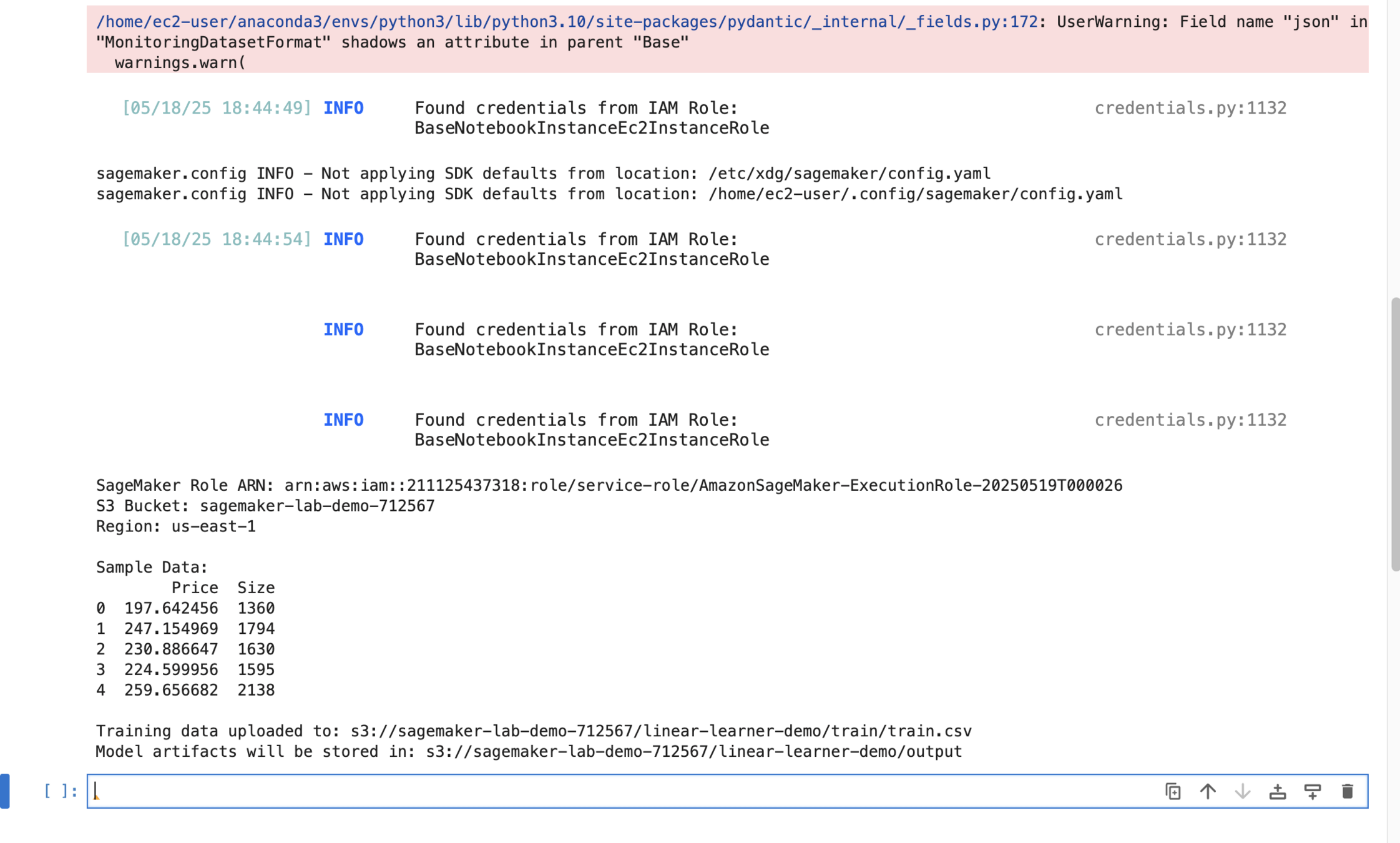The width and height of the screenshot is (1400, 843).
Task: Click the SageMaker Role ARN output line
Action: pos(609,485)
